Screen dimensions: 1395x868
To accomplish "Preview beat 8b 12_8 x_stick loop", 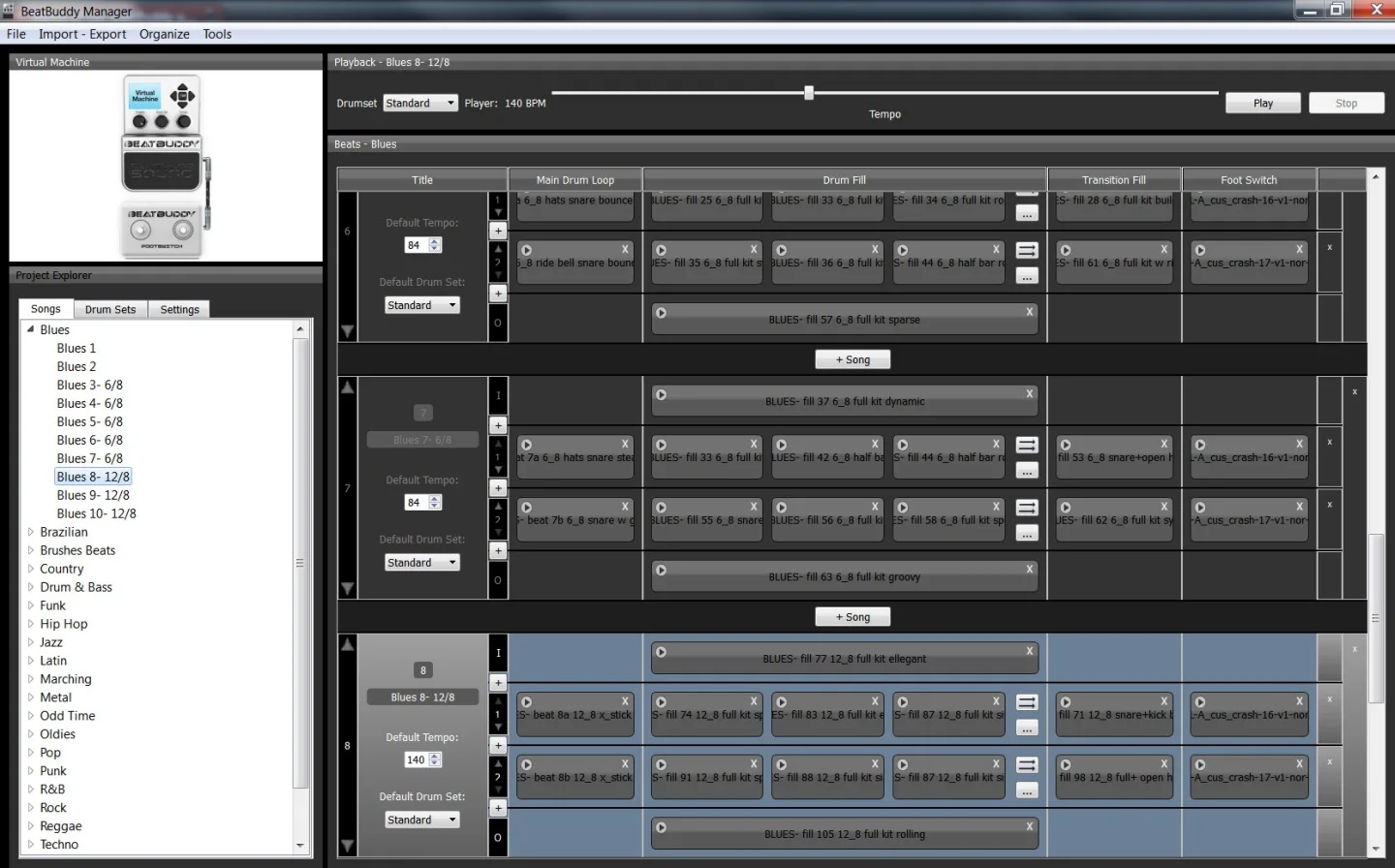I will [527, 765].
